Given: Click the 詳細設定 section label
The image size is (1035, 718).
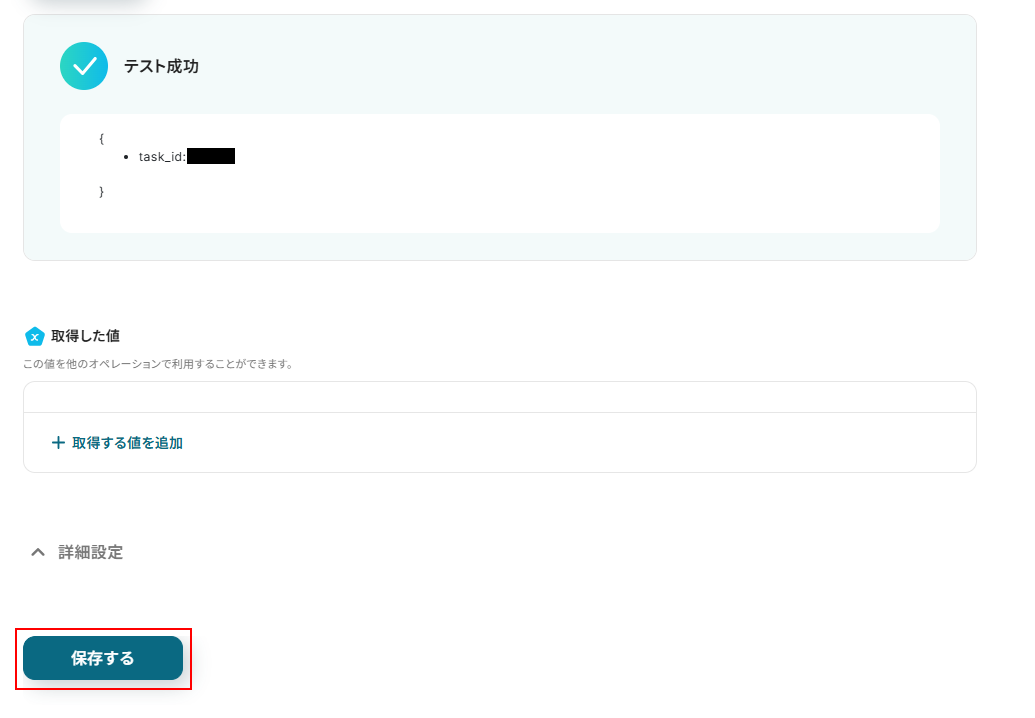Looking at the screenshot, I should (x=90, y=552).
